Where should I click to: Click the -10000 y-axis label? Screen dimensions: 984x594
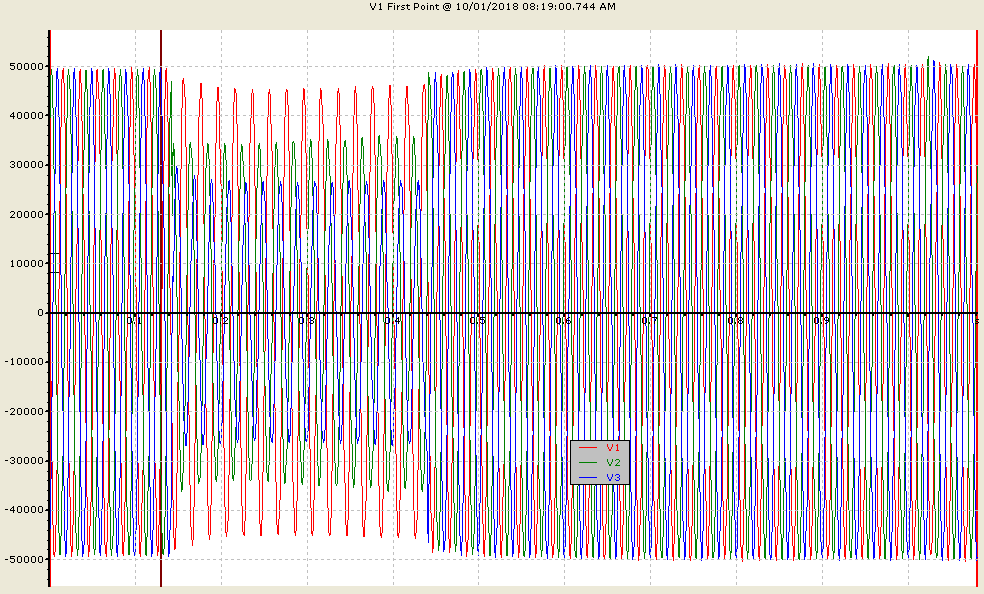point(24,362)
